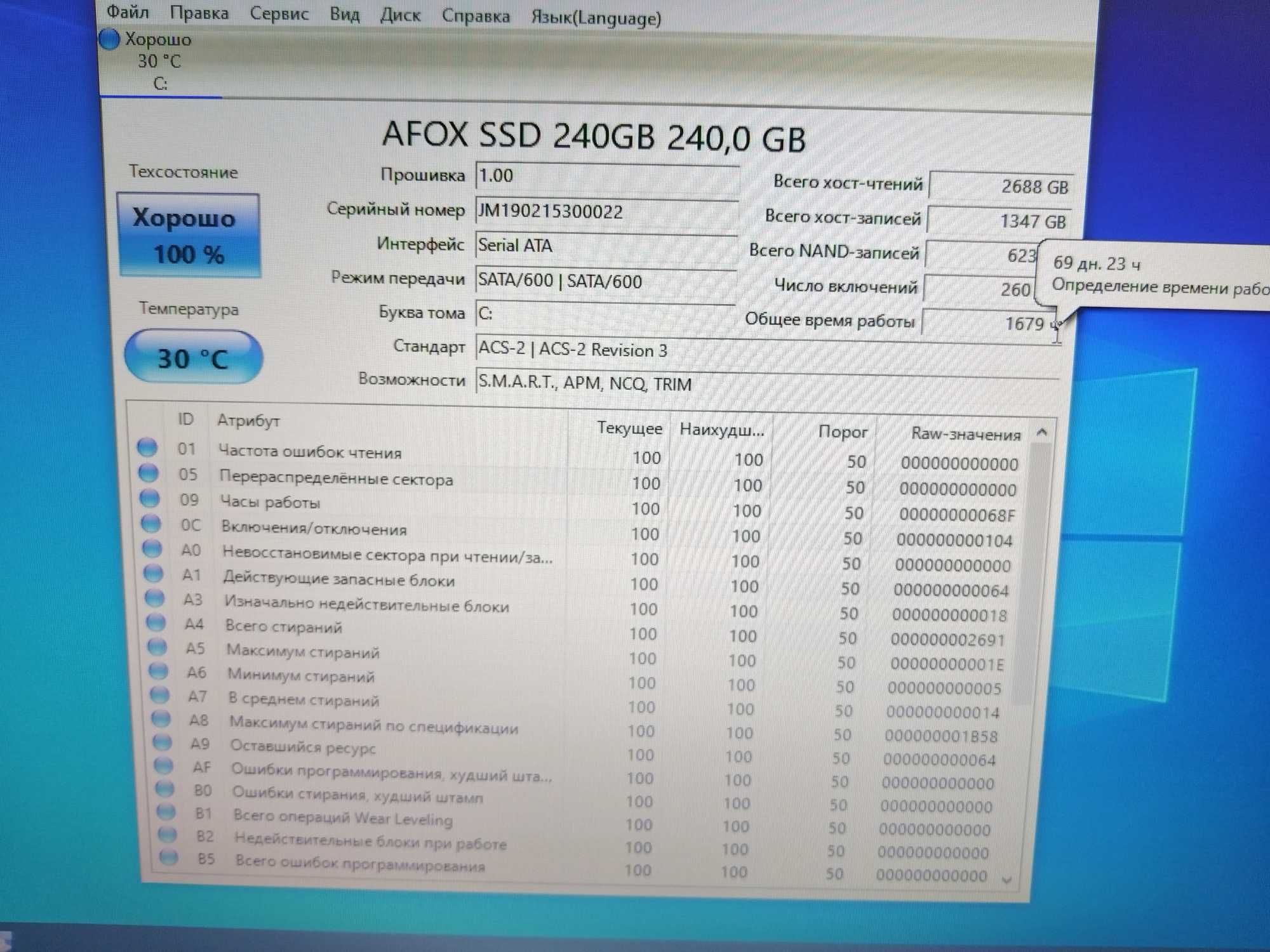This screenshot has height=952, width=1270.
Task: Click the status icon of row A0
Action: (152, 548)
